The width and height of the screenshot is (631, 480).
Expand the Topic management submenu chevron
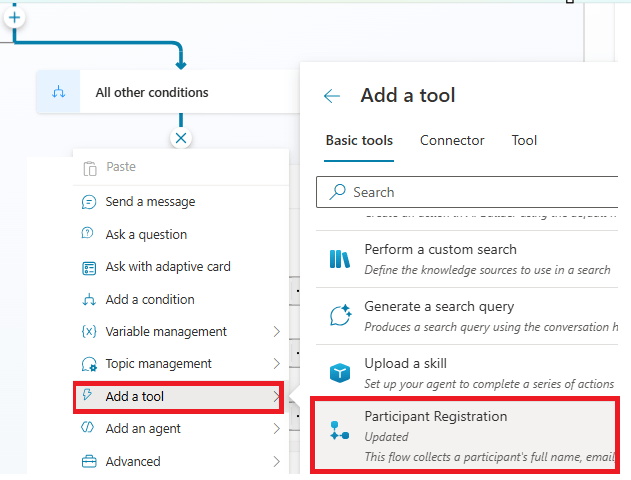pyautogui.click(x=276, y=364)
